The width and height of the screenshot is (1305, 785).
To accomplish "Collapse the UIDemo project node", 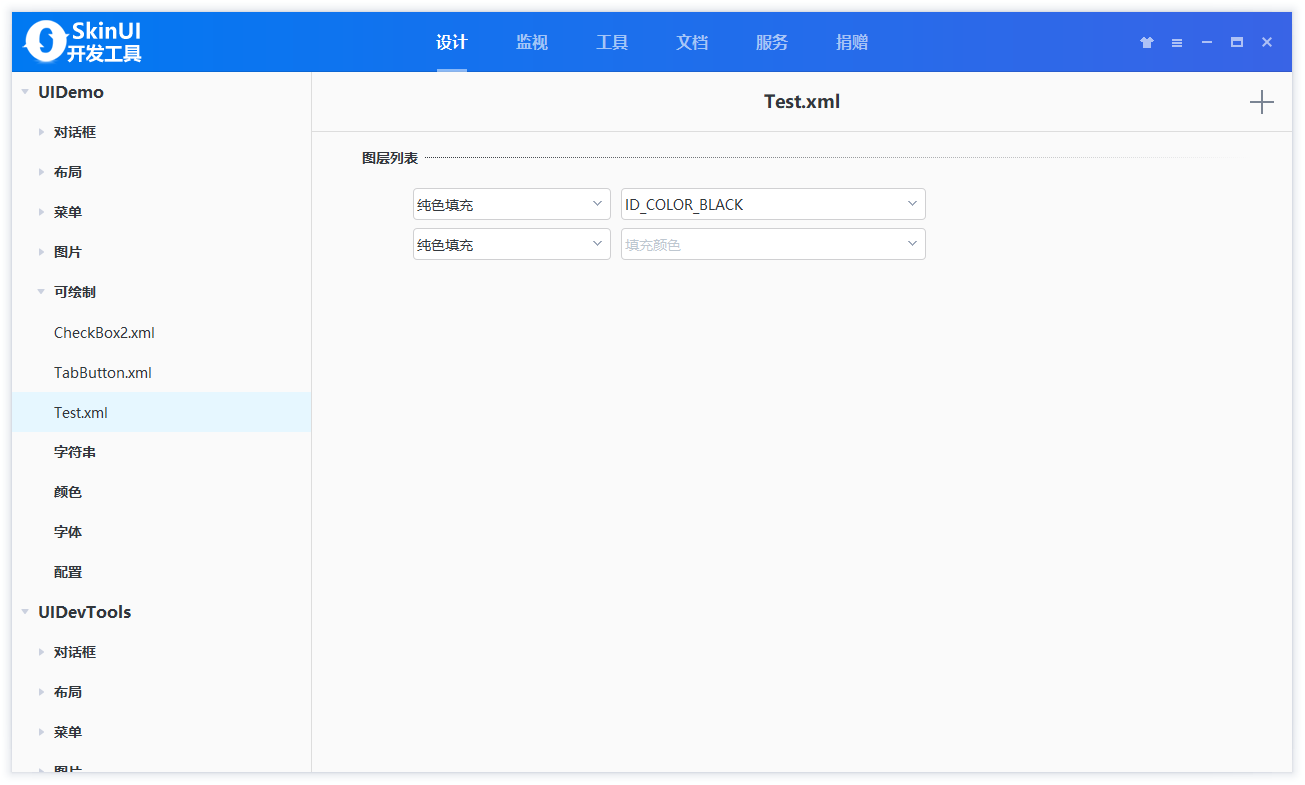I will [25, 92].
